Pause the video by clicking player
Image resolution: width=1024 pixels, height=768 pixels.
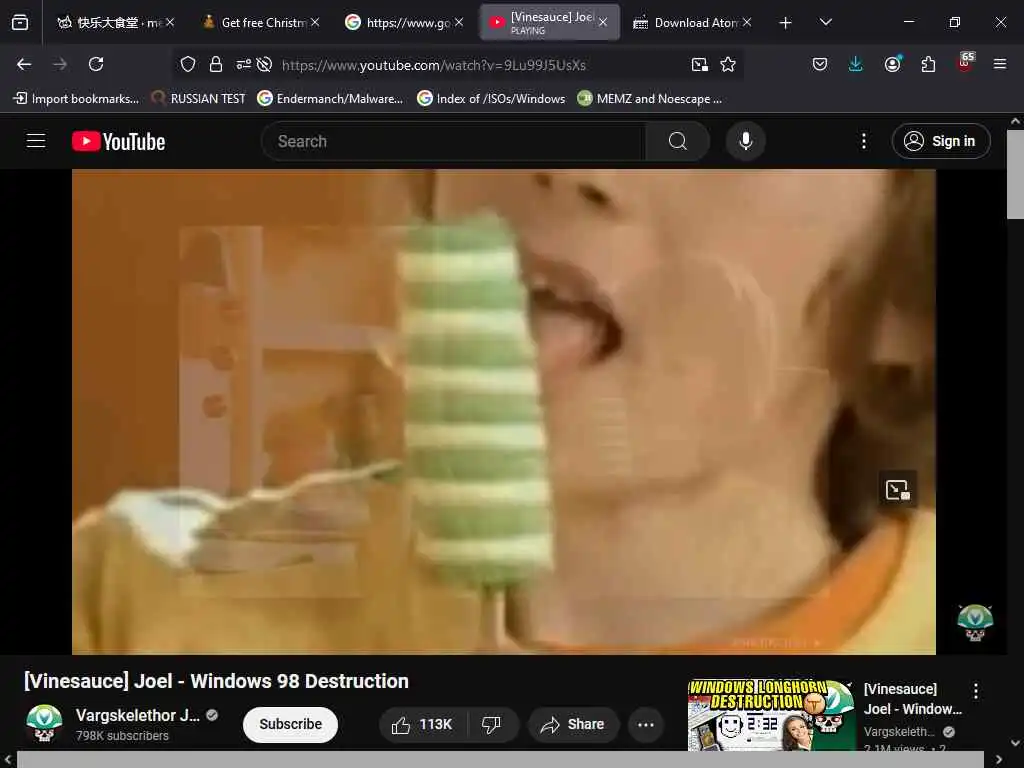[504, 411]
